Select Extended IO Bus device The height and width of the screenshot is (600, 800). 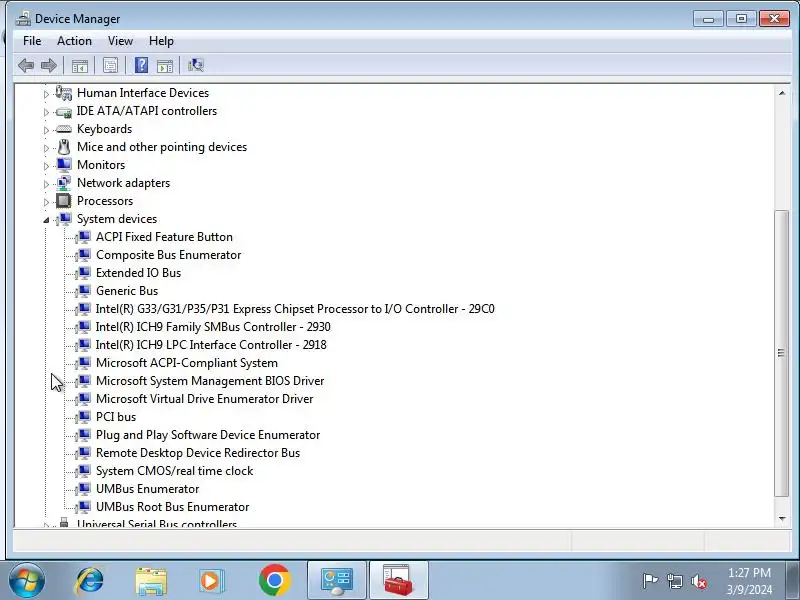(138, 273)
